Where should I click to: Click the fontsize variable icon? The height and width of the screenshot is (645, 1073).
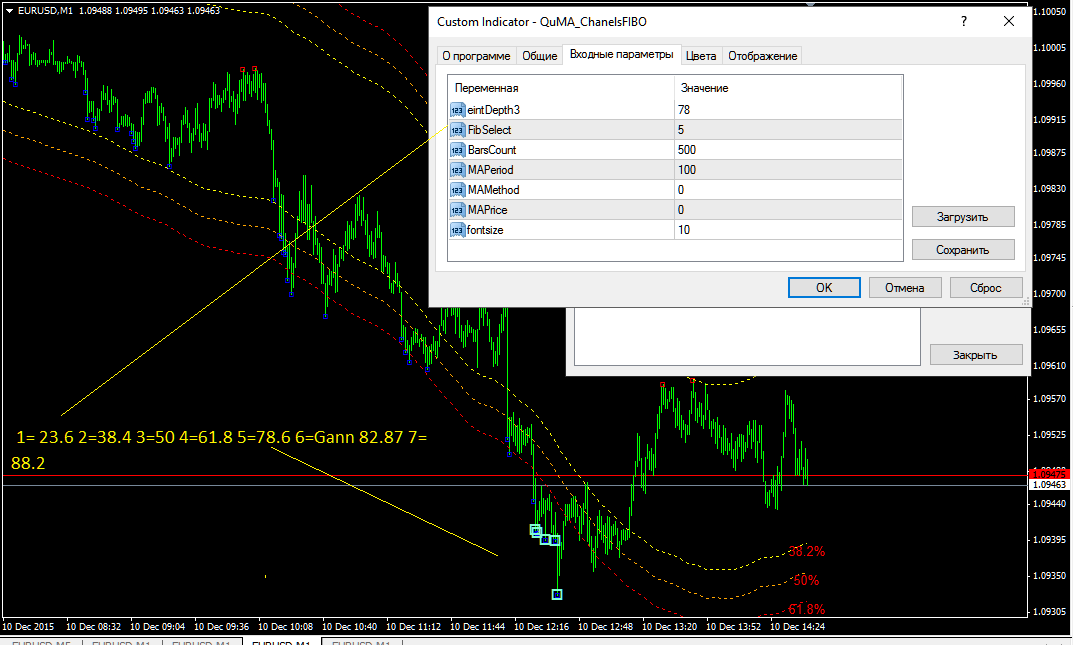point(457,230)
